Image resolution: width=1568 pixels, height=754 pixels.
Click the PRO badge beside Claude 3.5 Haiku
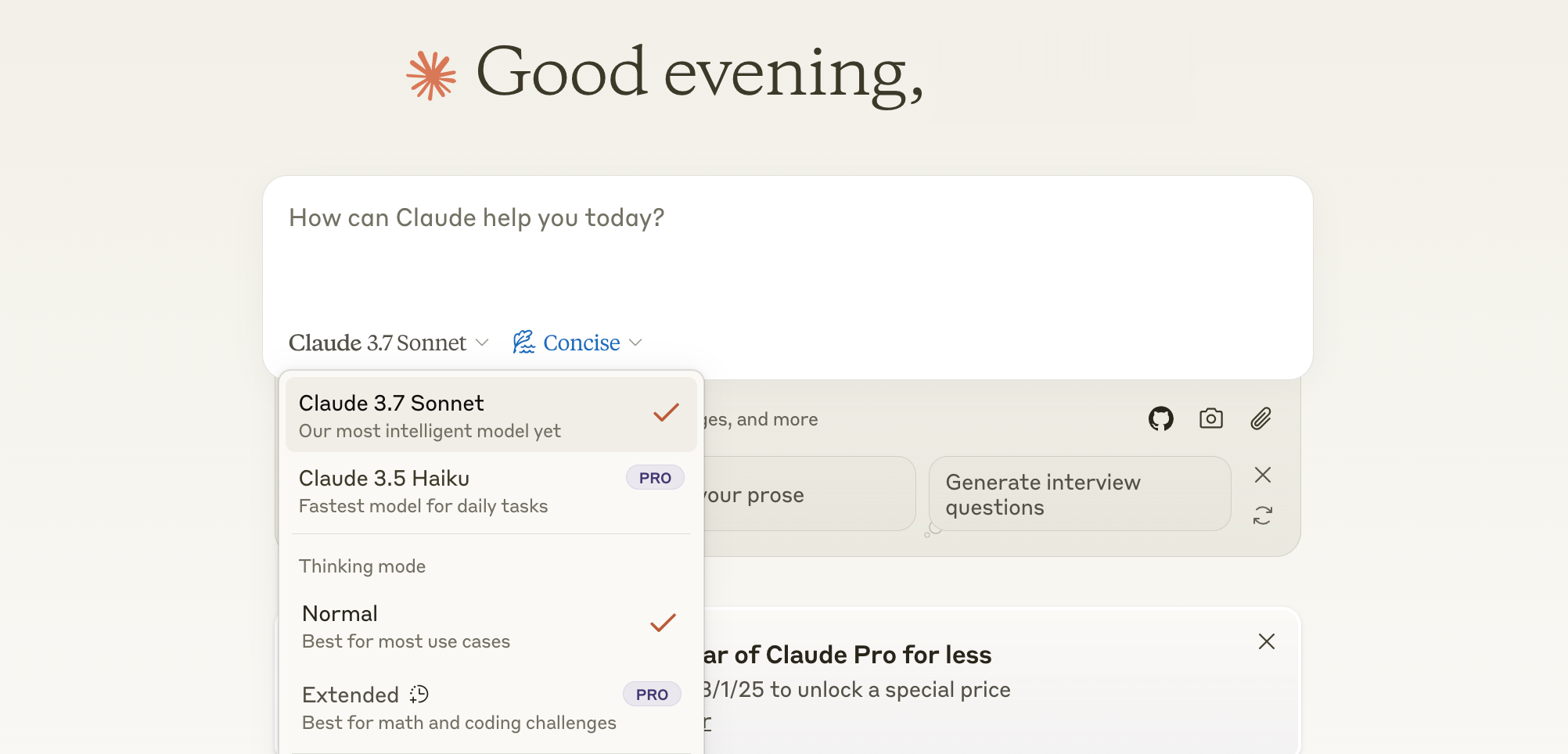[655, 478]
